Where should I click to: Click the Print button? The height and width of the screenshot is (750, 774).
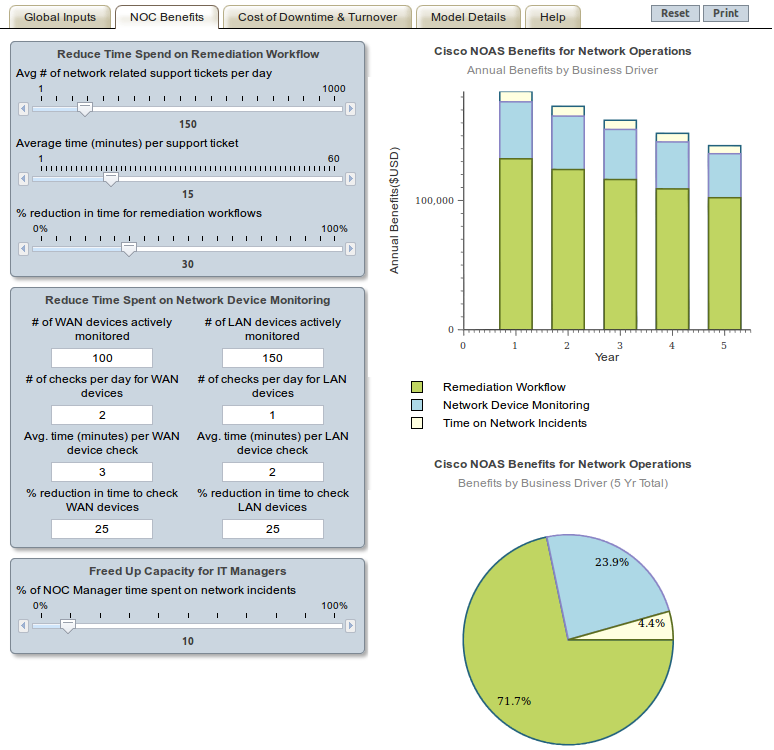[x=726, y=13]
